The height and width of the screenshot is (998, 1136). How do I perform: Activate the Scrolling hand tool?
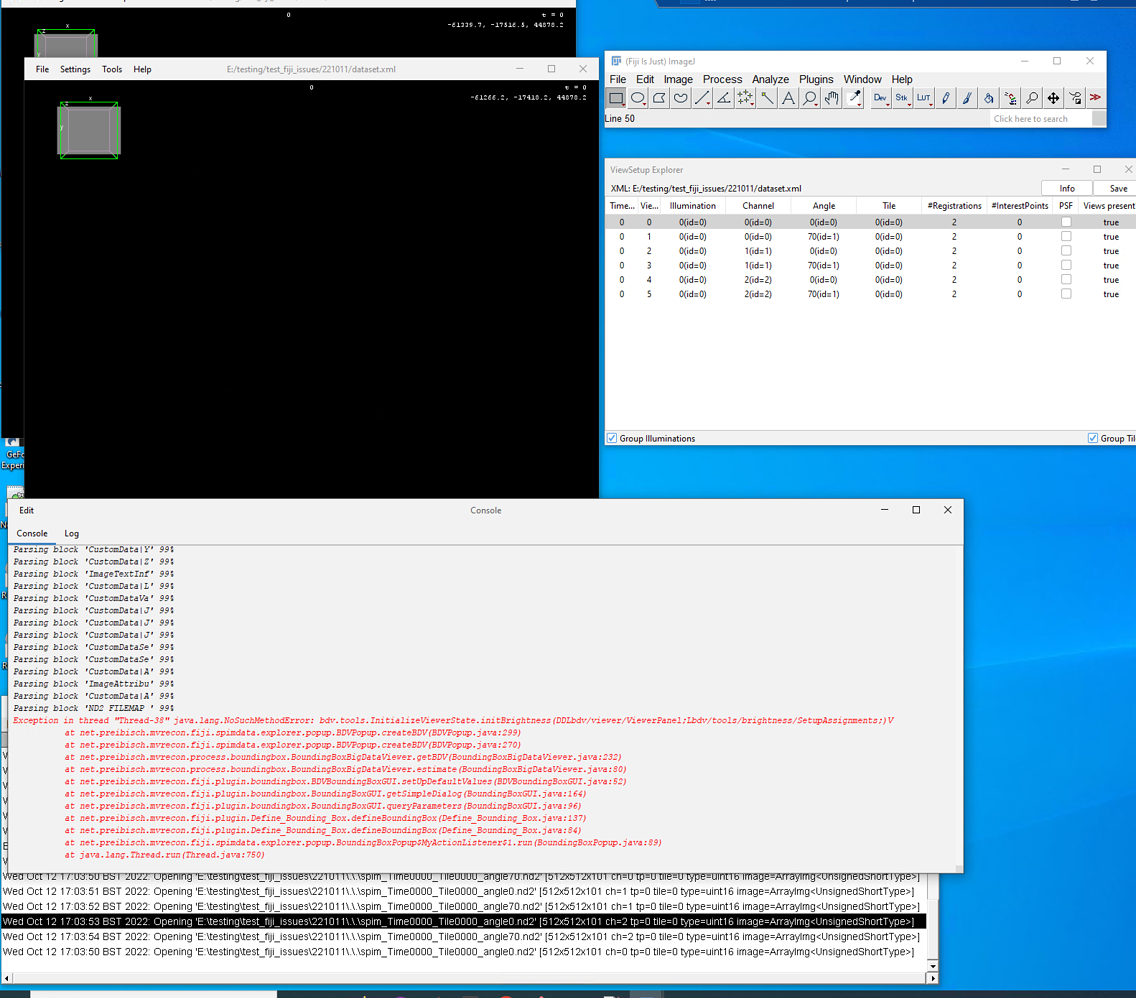coord(830,97)
